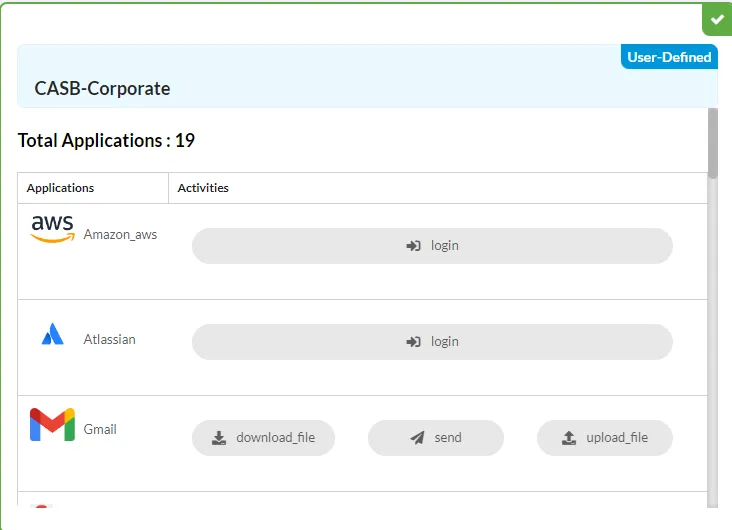This screenshot has width=732, height=530.
Task: Click the Amazon AWS logo icon
Action: (x=52, y=229)
